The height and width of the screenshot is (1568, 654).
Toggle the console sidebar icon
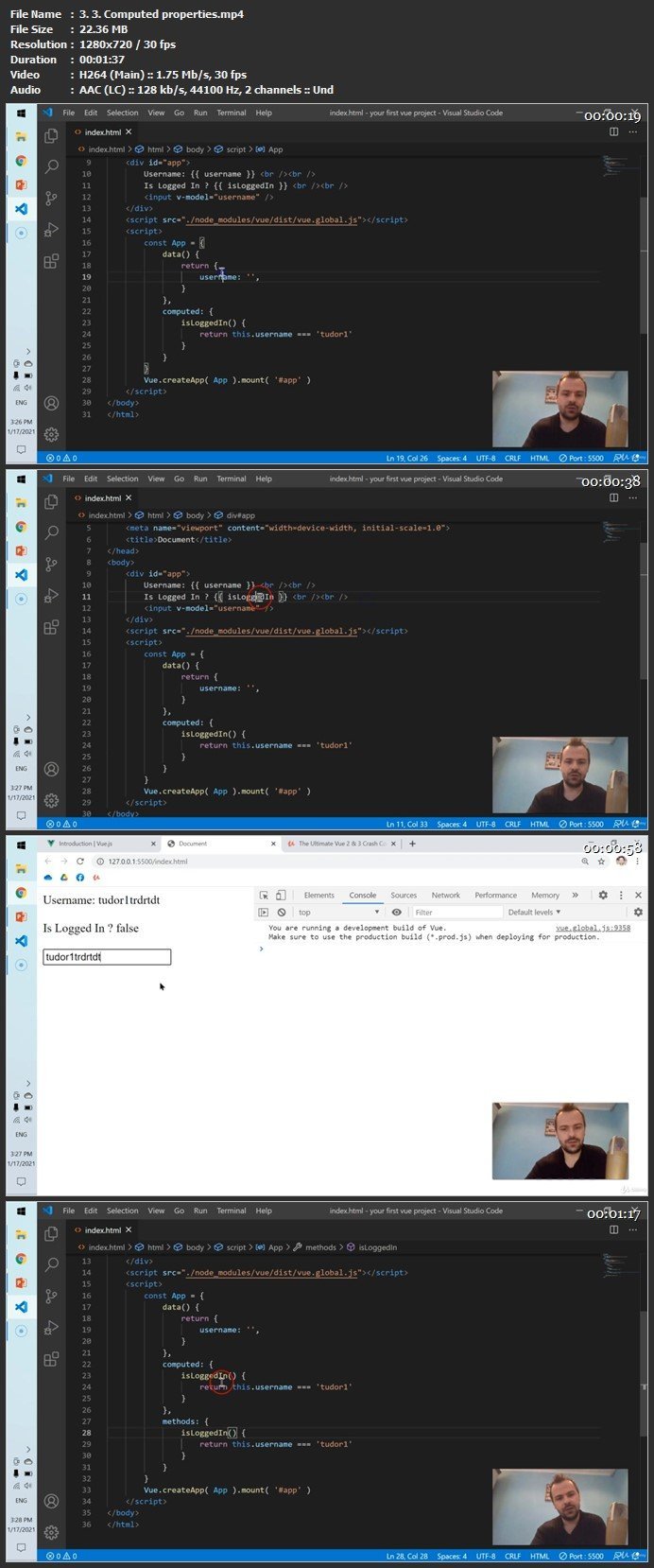tap(264, 913)
